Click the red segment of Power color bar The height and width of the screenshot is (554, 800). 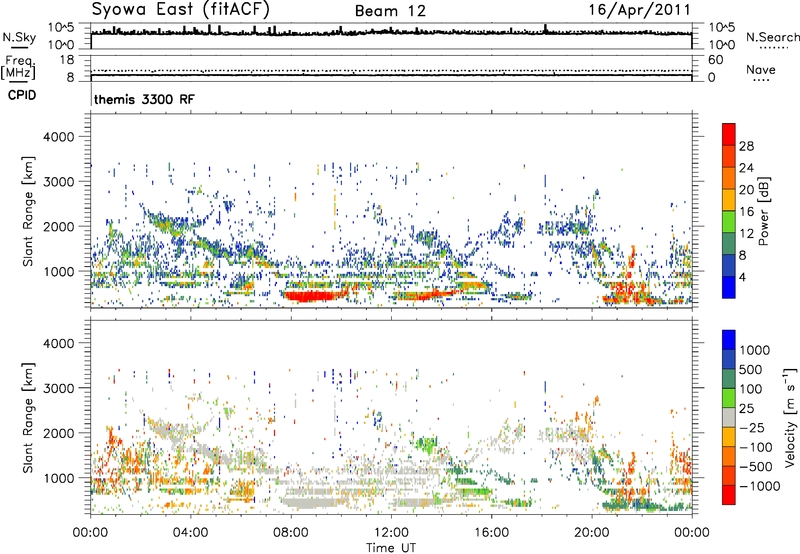click(x=729, y=135)
